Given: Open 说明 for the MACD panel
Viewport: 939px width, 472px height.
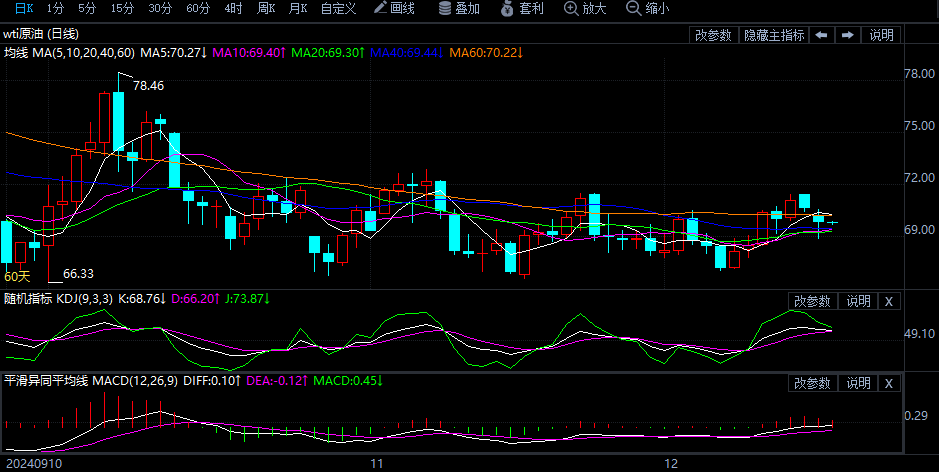Looking at the screenshot, I should pos(859,384).
